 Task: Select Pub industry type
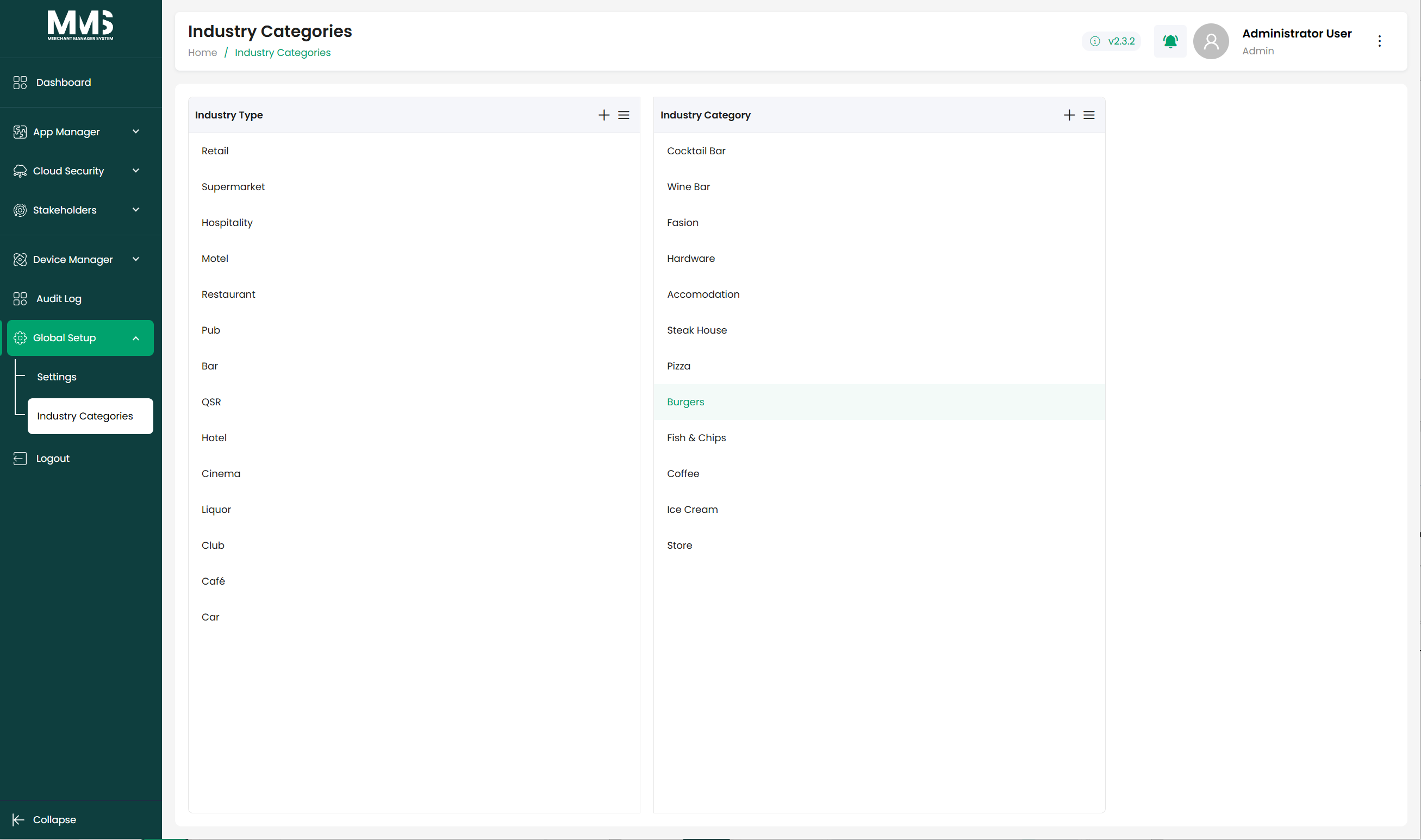click(x=414, y=330)
